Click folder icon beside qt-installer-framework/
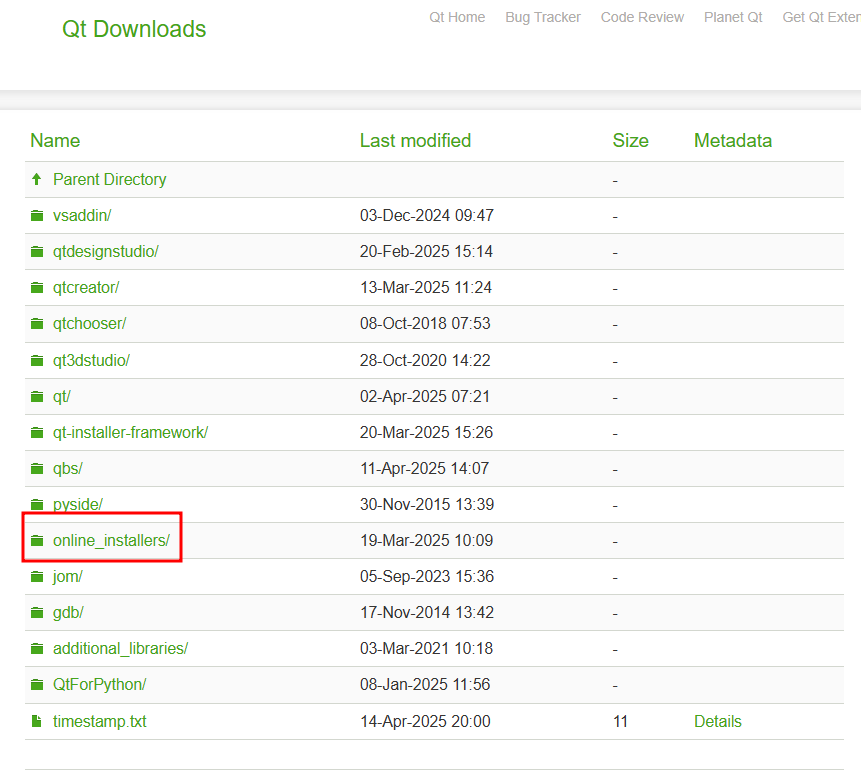 [37, 433]
